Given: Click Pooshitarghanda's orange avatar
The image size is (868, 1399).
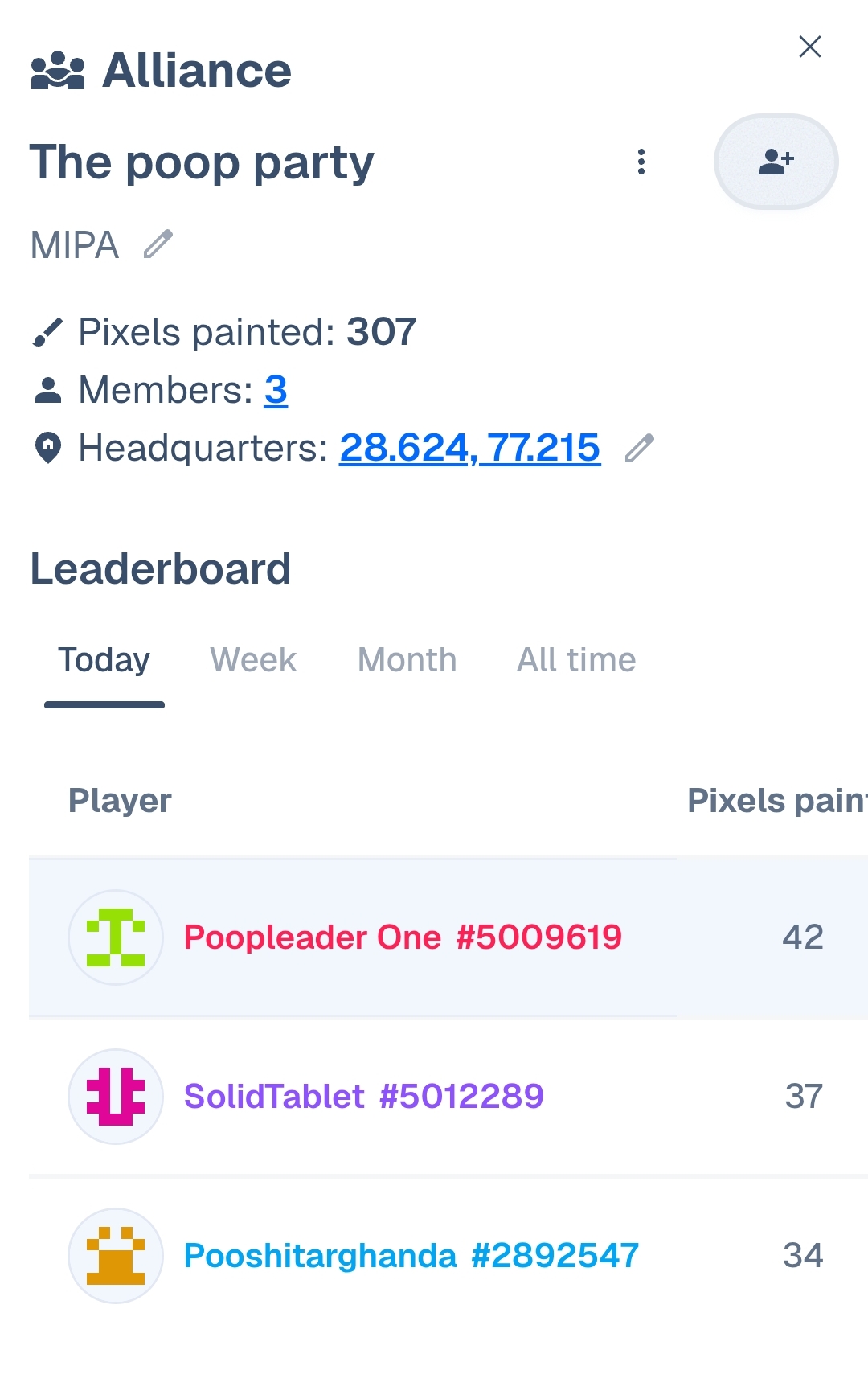Looking at the screenshot, I should (116, 1256).
